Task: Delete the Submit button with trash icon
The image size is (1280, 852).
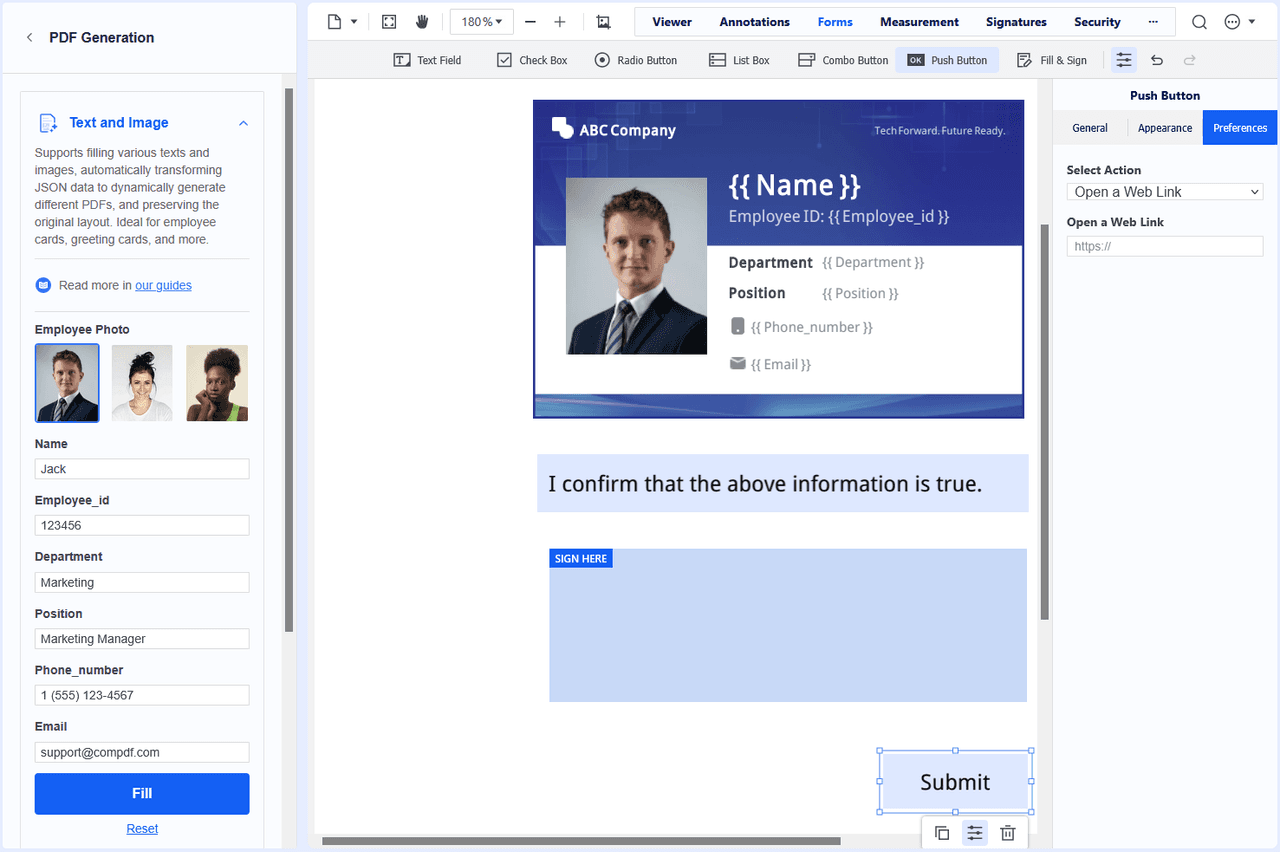Action: 1008,833
